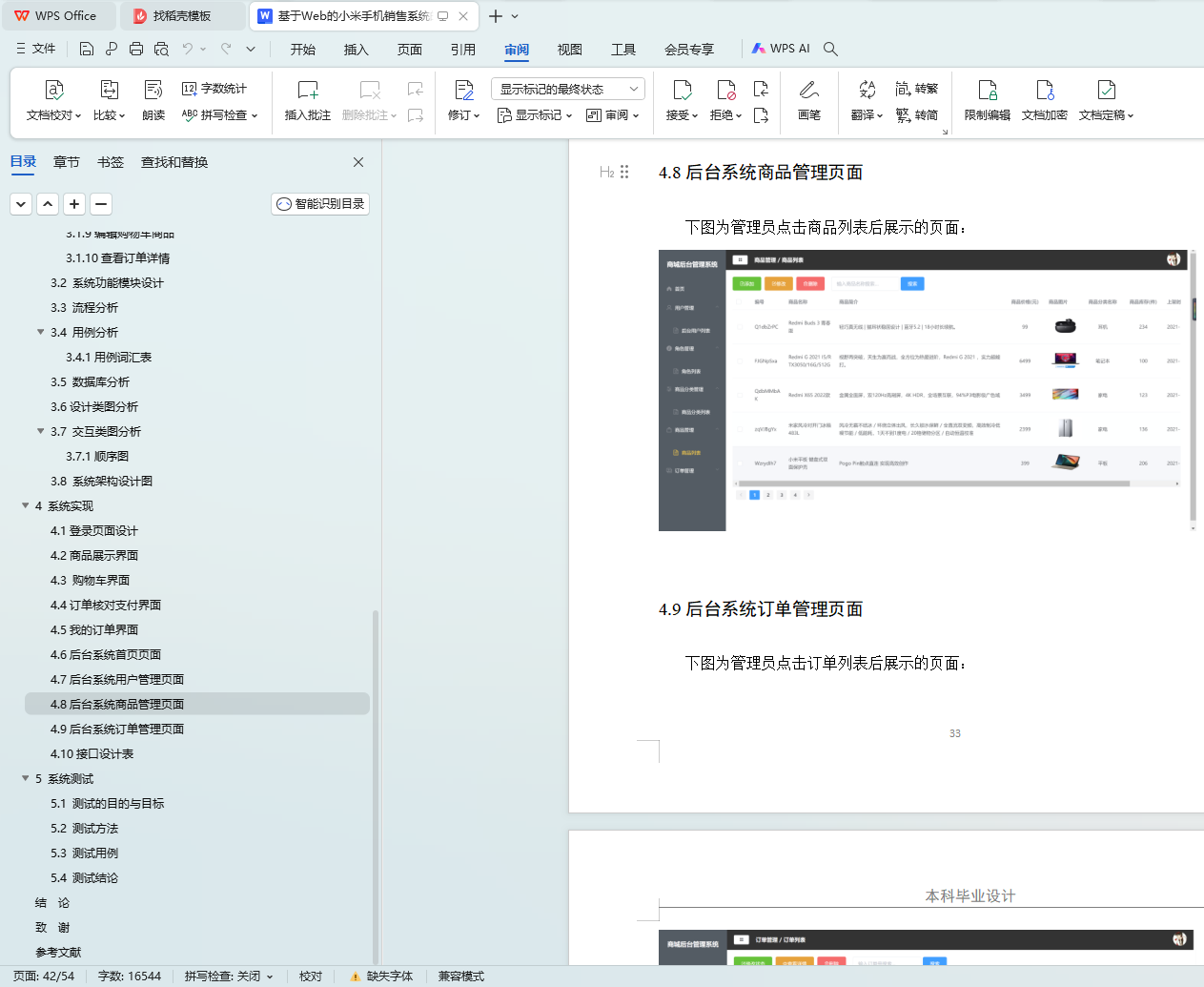Expand the 显示标记 options dropdown
The image size is (1204, 987).
point(535,115)
